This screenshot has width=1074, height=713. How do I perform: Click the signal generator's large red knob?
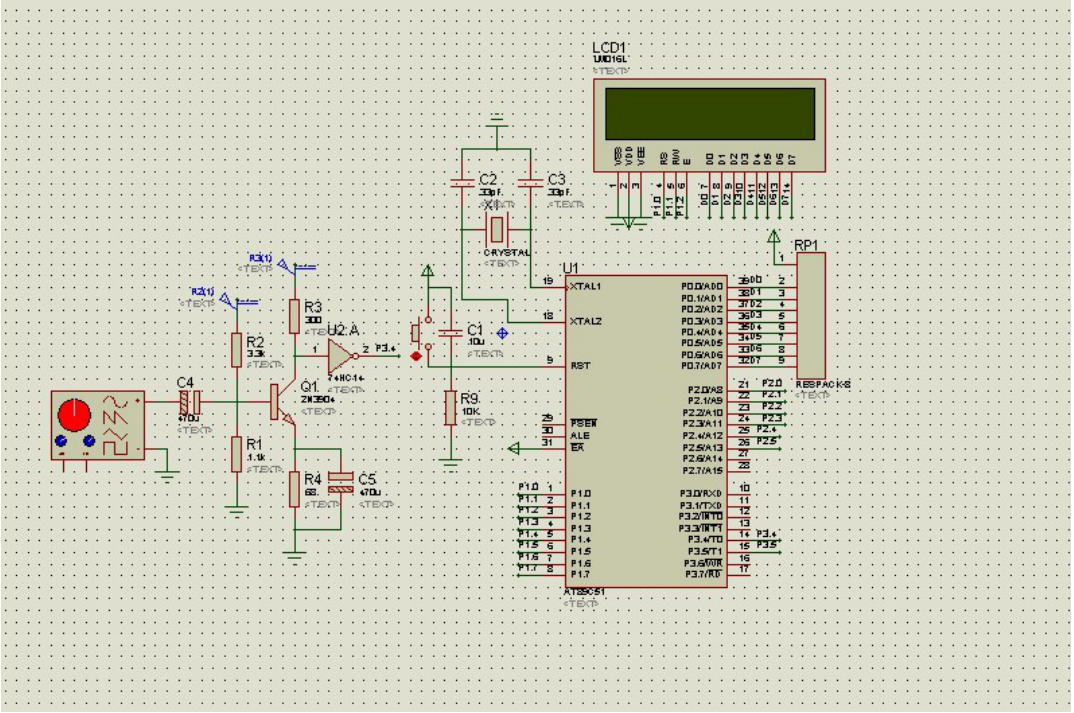[74, 415]
